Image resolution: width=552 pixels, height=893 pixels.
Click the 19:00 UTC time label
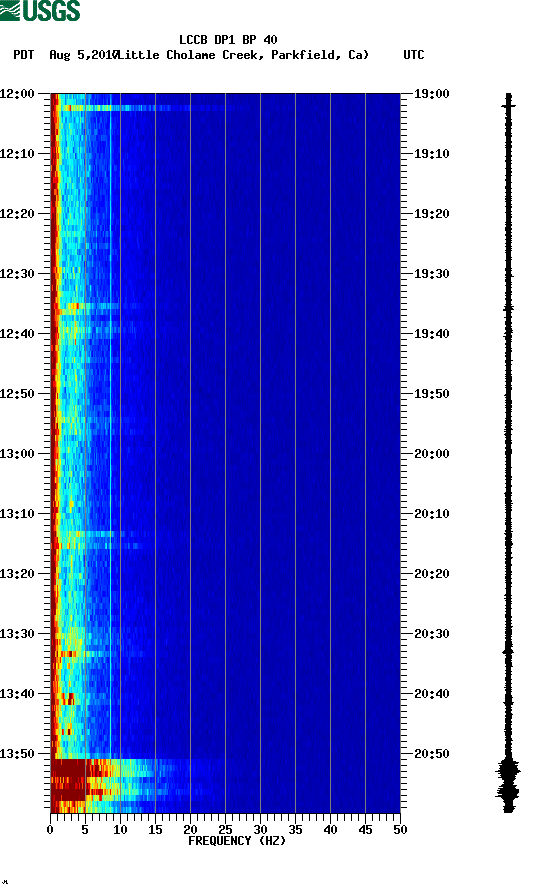431,93
